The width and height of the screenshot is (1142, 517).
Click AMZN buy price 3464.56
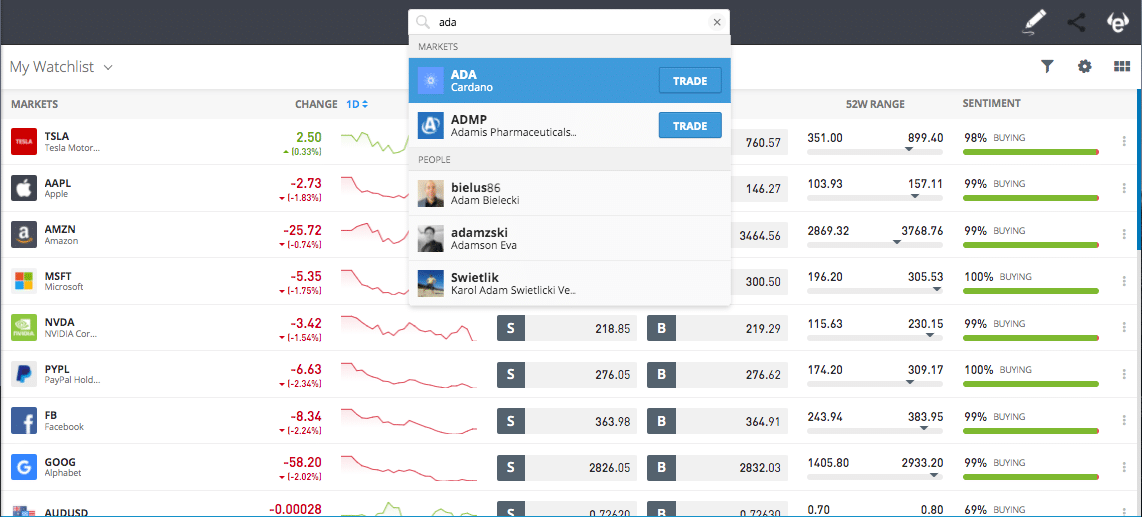[760, 235]
